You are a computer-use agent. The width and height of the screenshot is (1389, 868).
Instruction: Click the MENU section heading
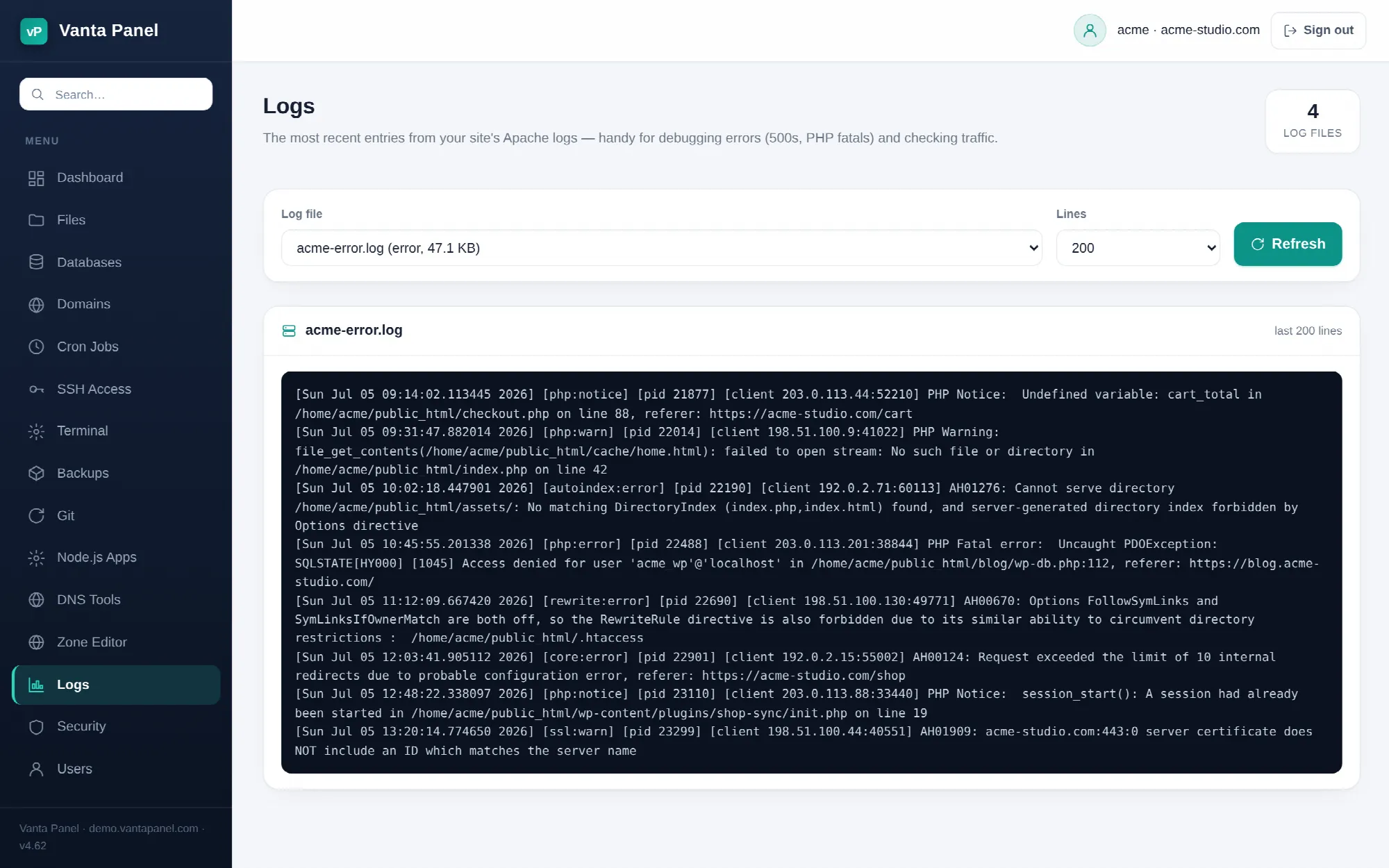coord(42,141)
